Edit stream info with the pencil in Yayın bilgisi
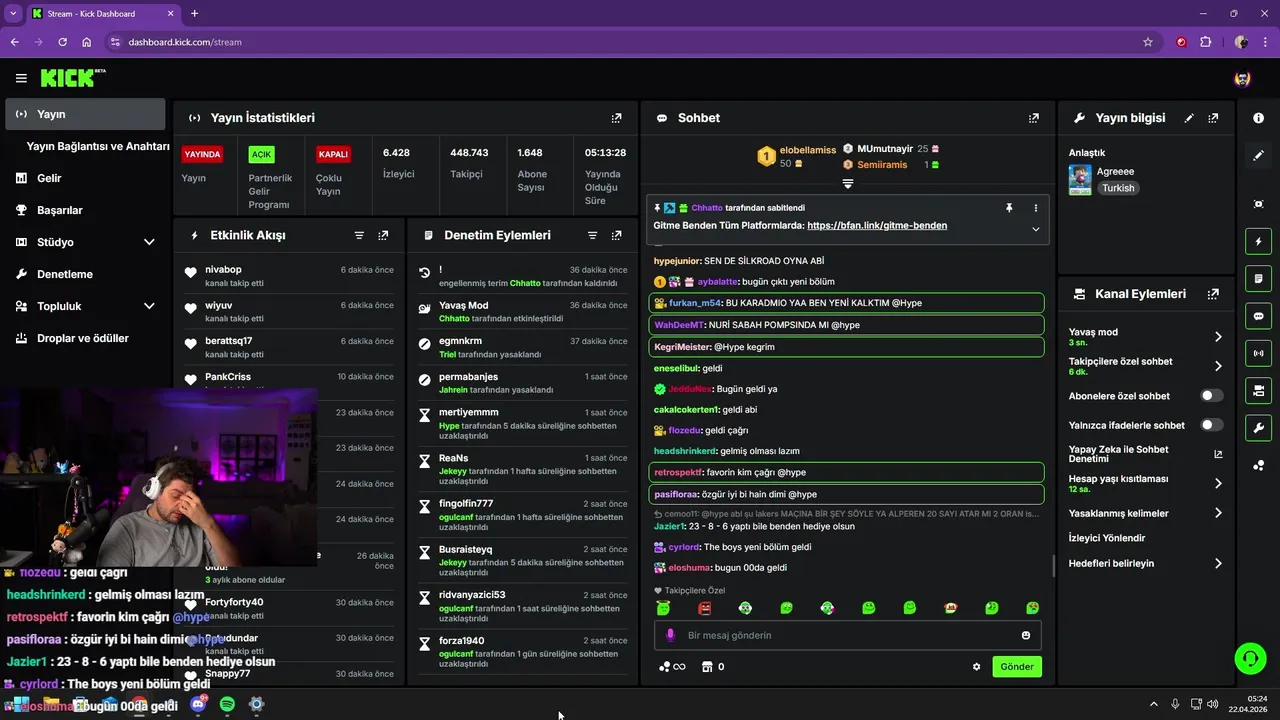 pos(1189,118)
